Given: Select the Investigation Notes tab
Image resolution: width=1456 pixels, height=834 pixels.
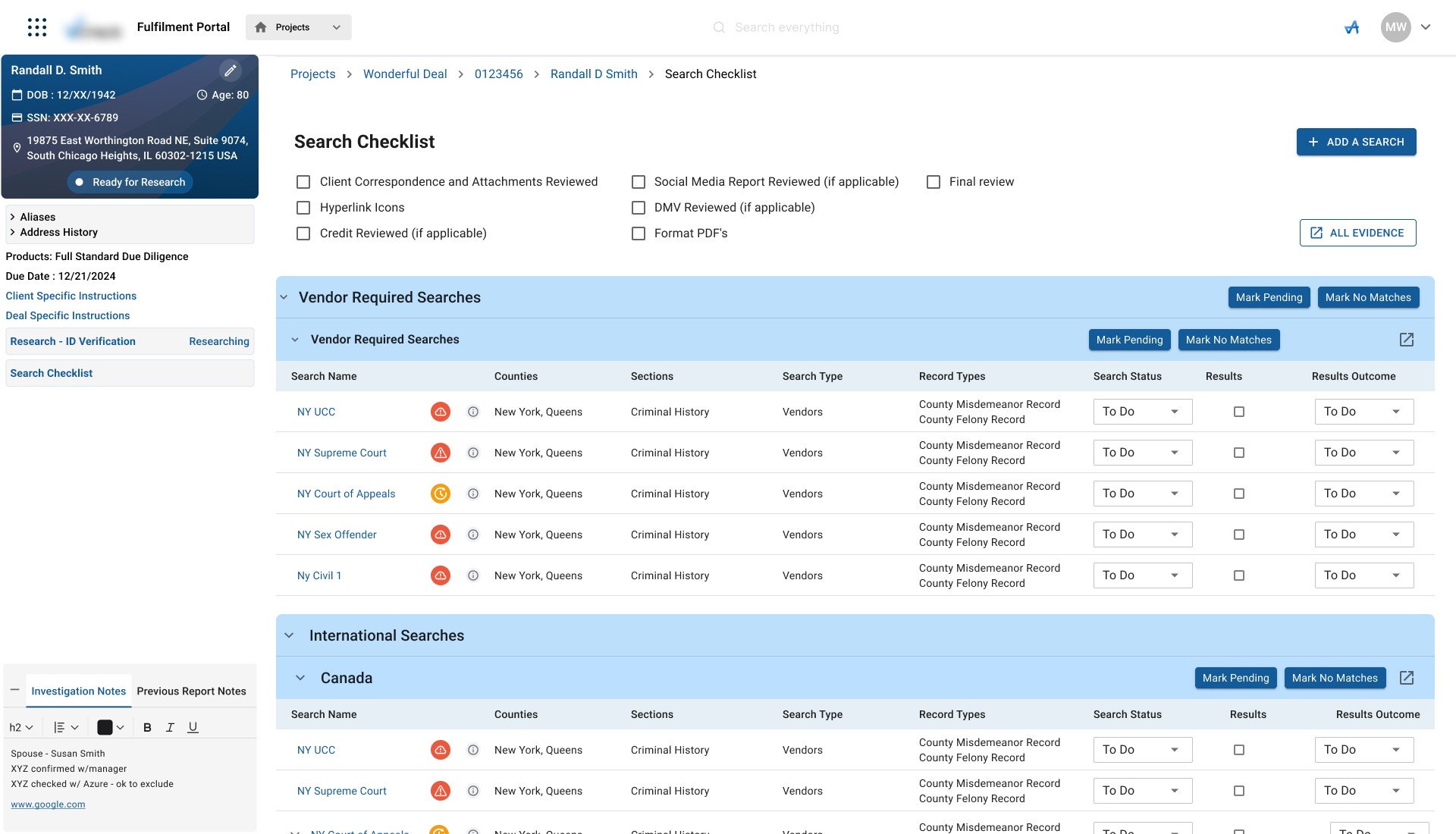Looking at the screenshot, I should pos(78,691).
